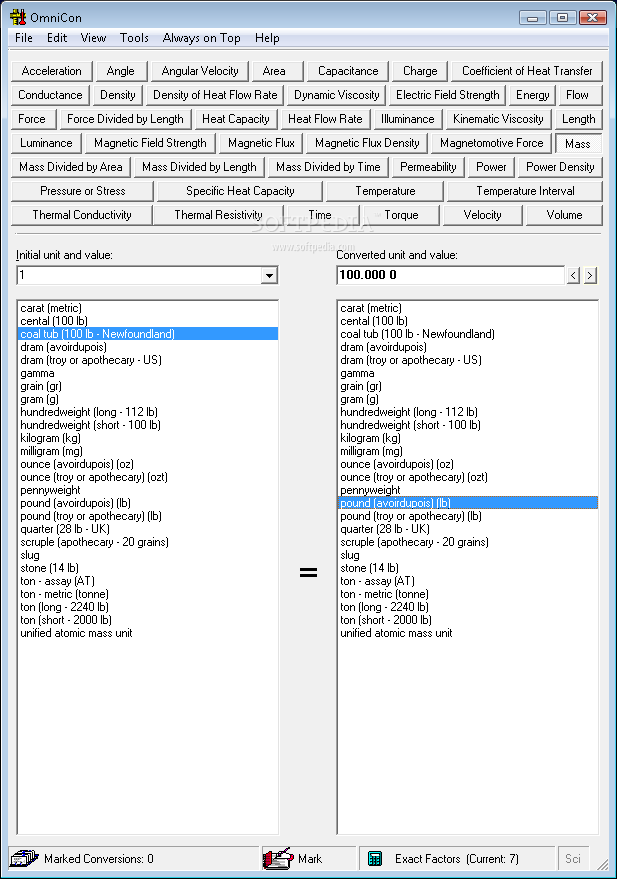The image size is (617, 879).
Task: Choose the Power Density category
Action: [560, 167]
